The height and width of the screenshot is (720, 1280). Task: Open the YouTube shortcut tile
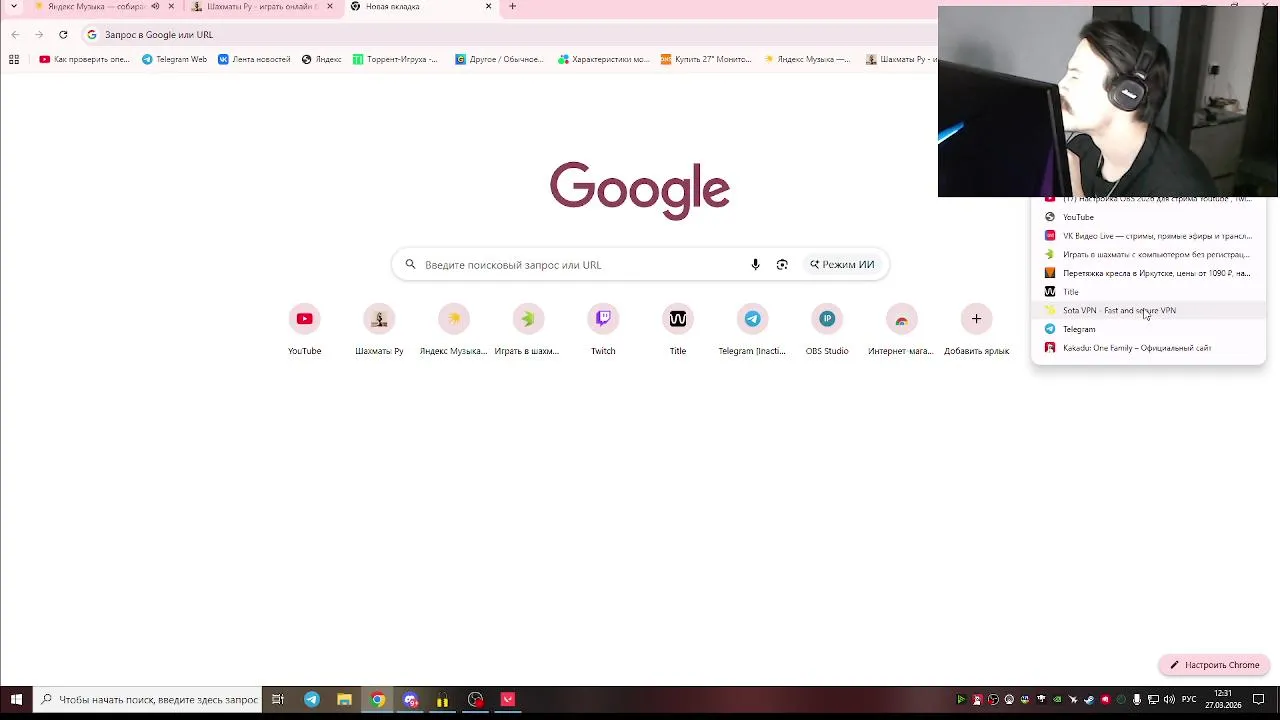[x=304, y=330]
